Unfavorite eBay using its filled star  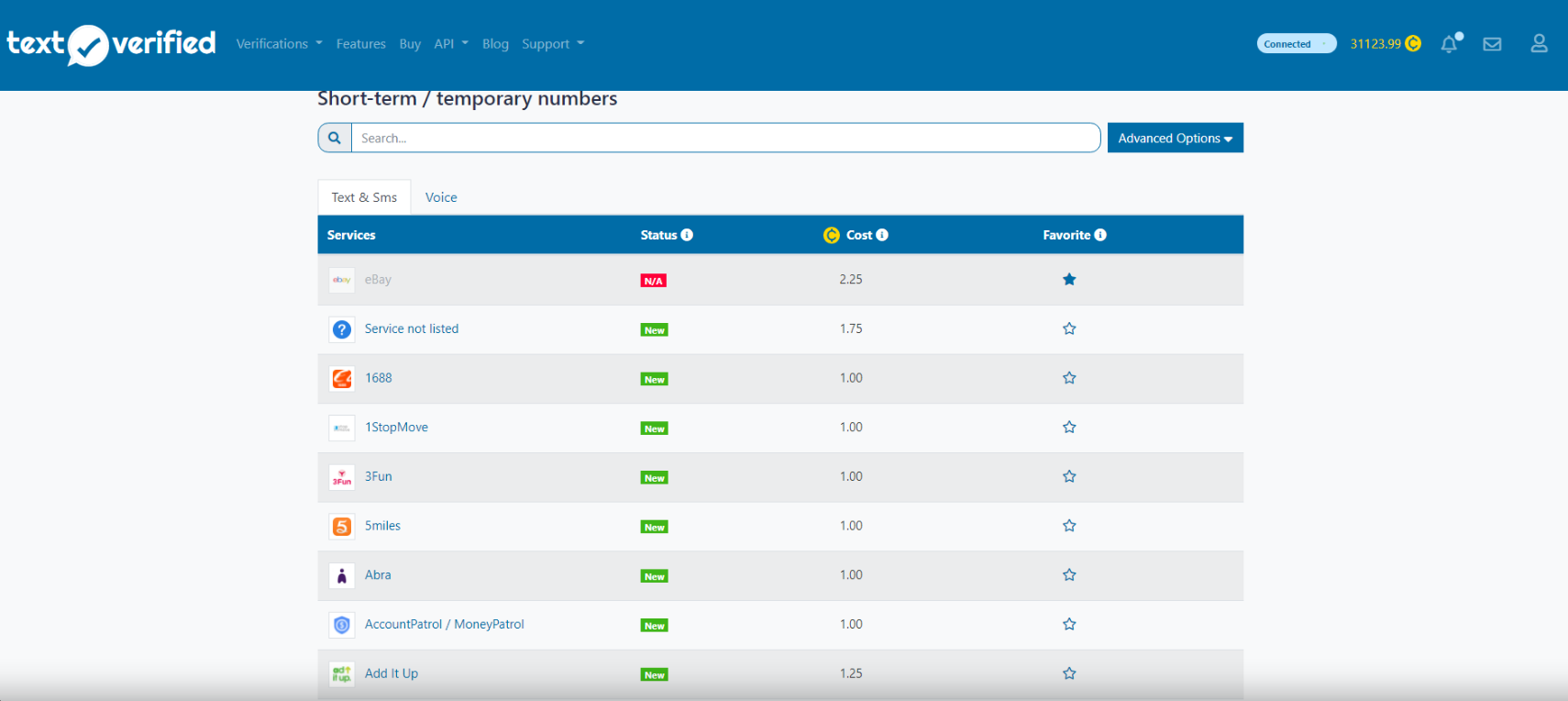pos(1069,280)
